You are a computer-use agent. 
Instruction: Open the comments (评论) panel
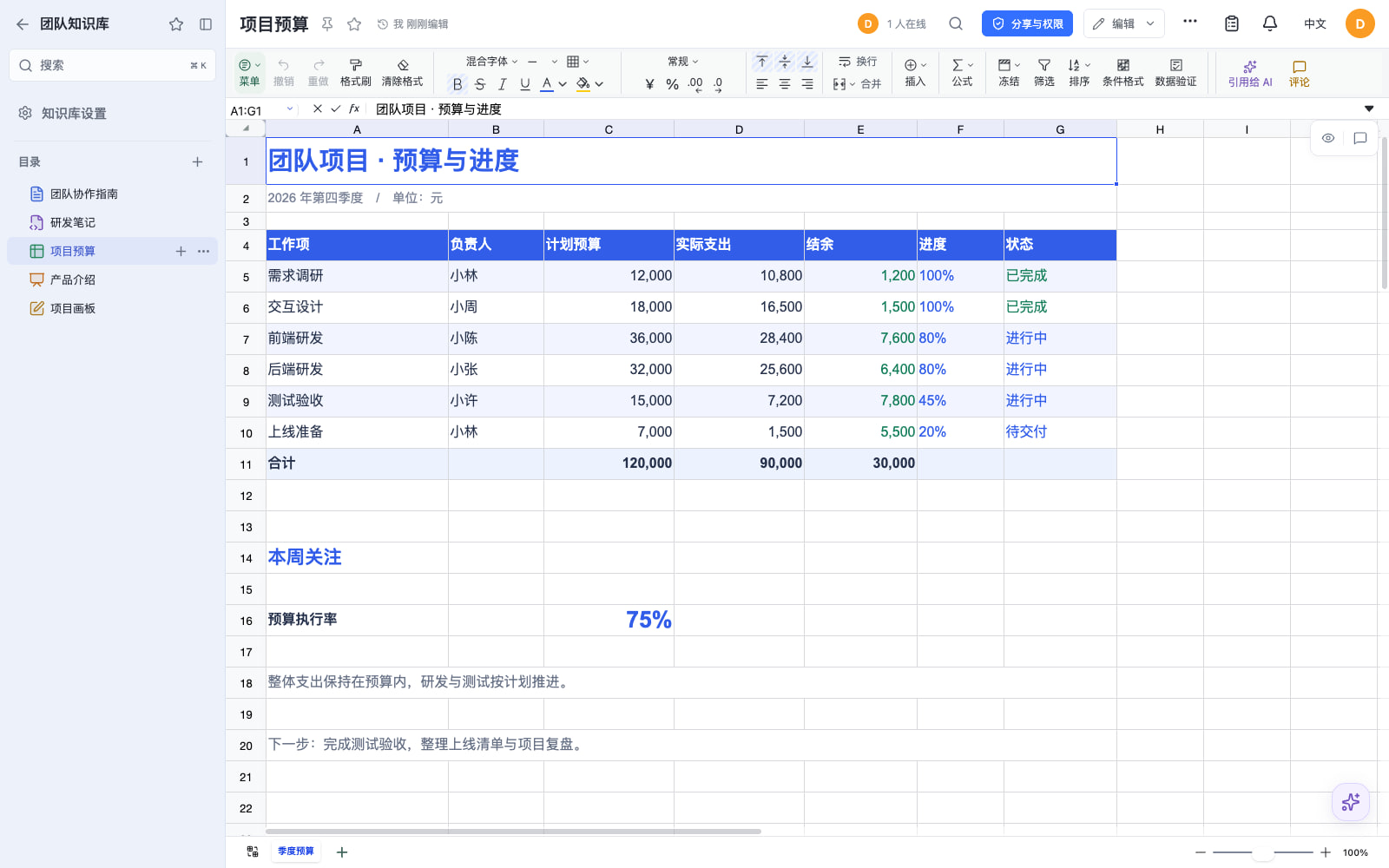(1299, 74)
